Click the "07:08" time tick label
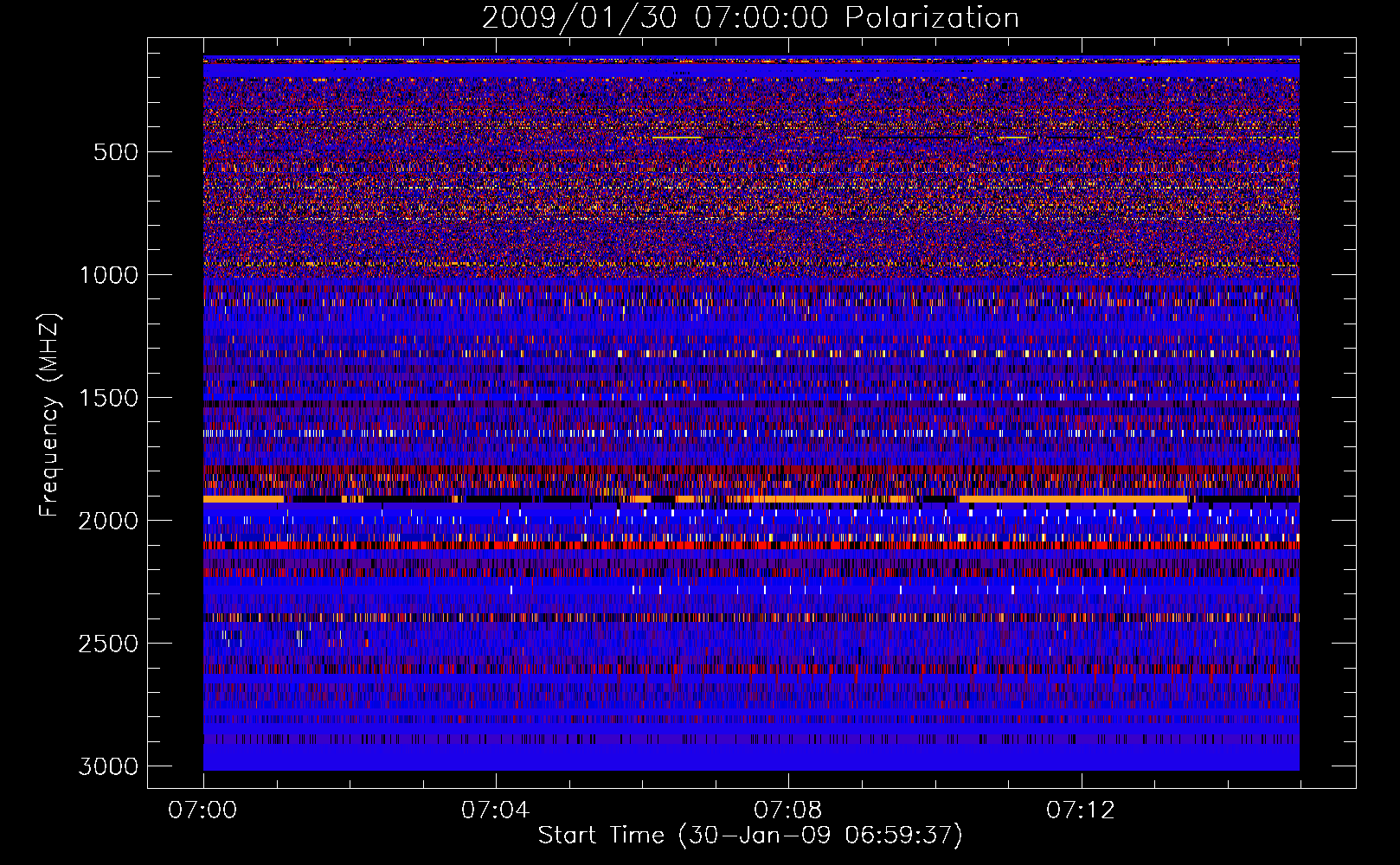The height and width of the screenshot is (865, 1400). pos(788,810)
